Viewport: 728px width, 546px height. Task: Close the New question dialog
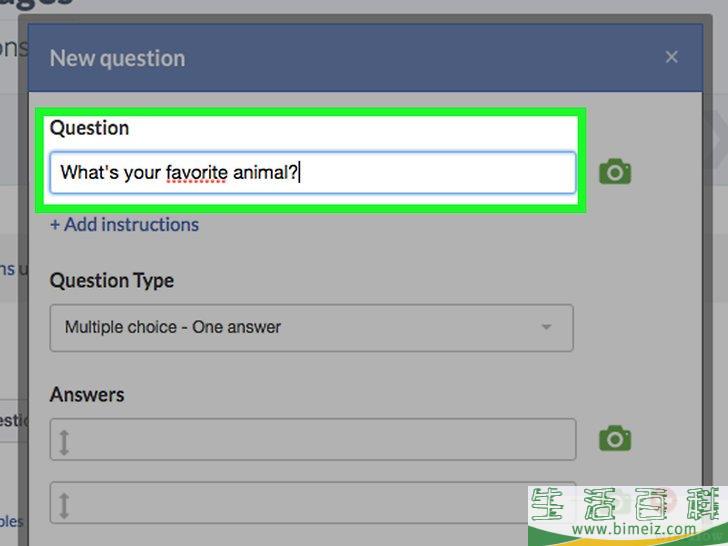coord(671,57)
